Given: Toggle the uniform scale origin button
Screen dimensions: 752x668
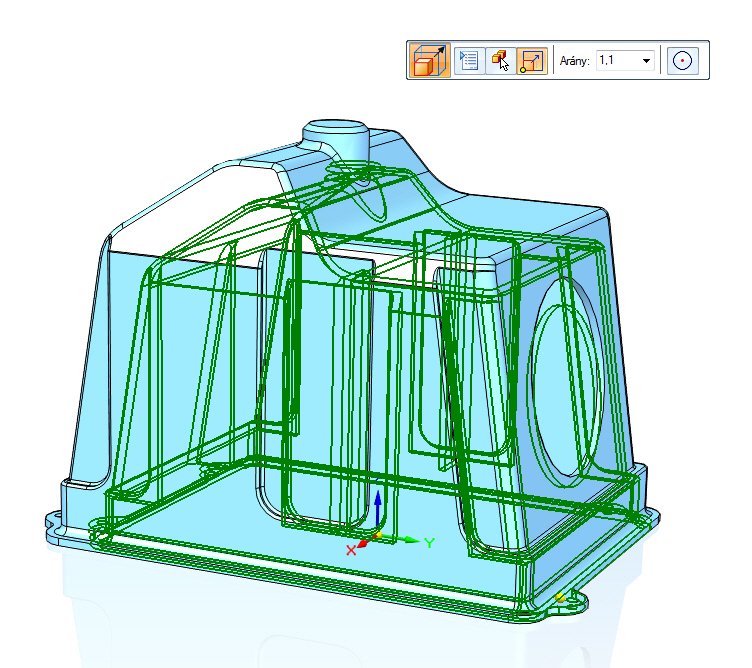Looking at the screenshot, I should 532,61.
